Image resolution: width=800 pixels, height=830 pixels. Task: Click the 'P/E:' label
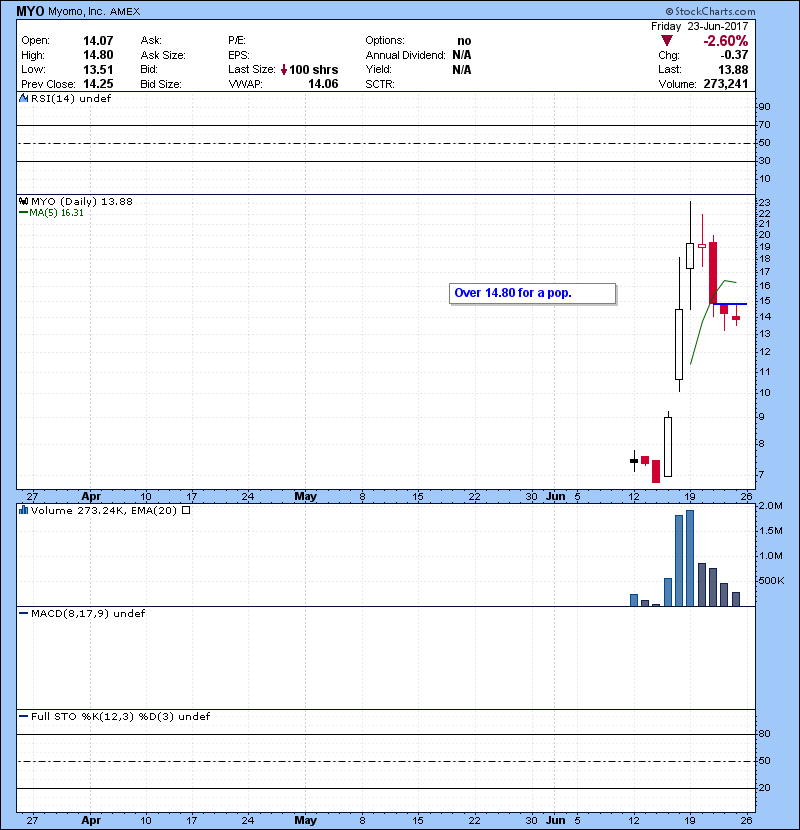coord(237,41)
